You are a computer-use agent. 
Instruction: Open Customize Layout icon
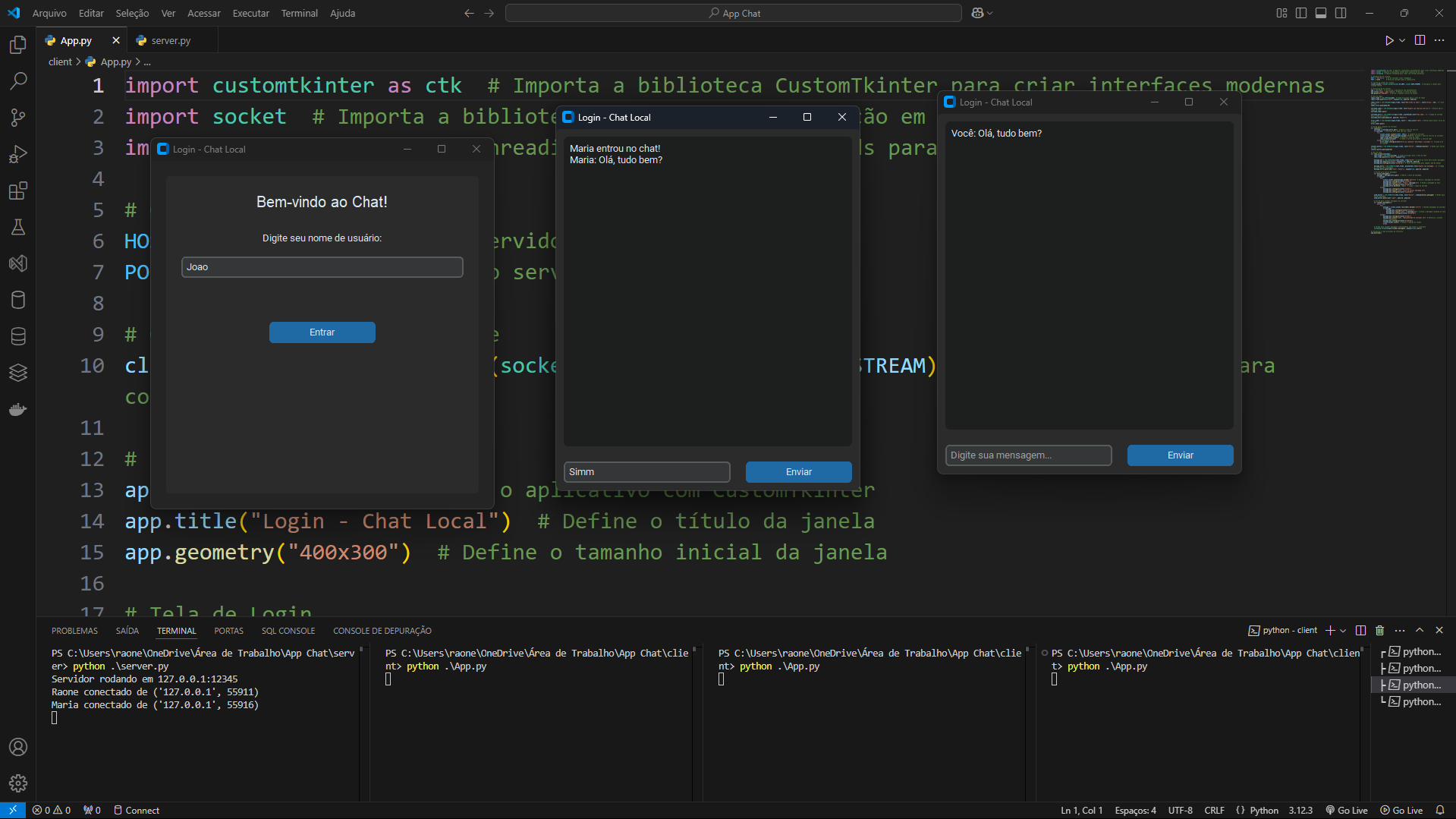coord(1281,13)
